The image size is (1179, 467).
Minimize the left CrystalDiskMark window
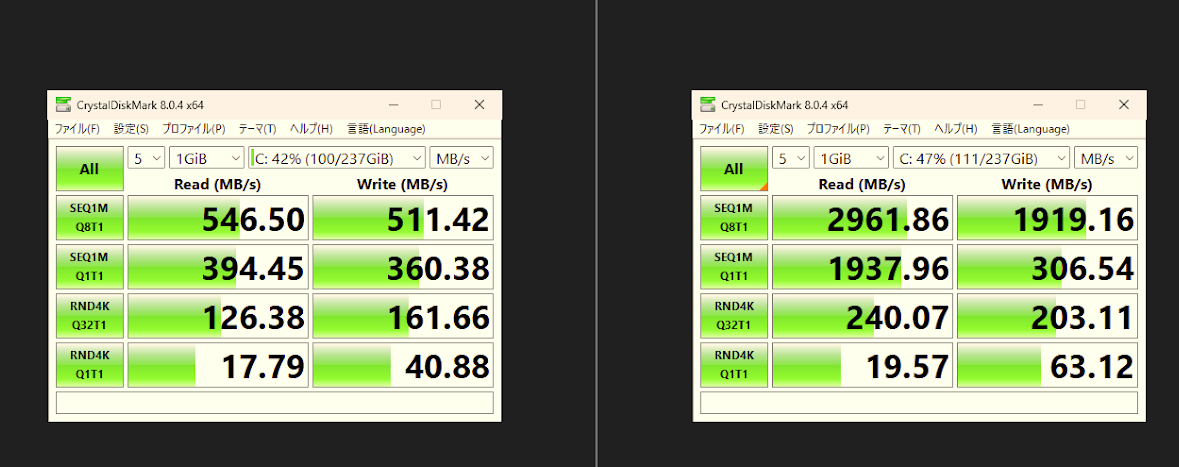pos(393,105)
